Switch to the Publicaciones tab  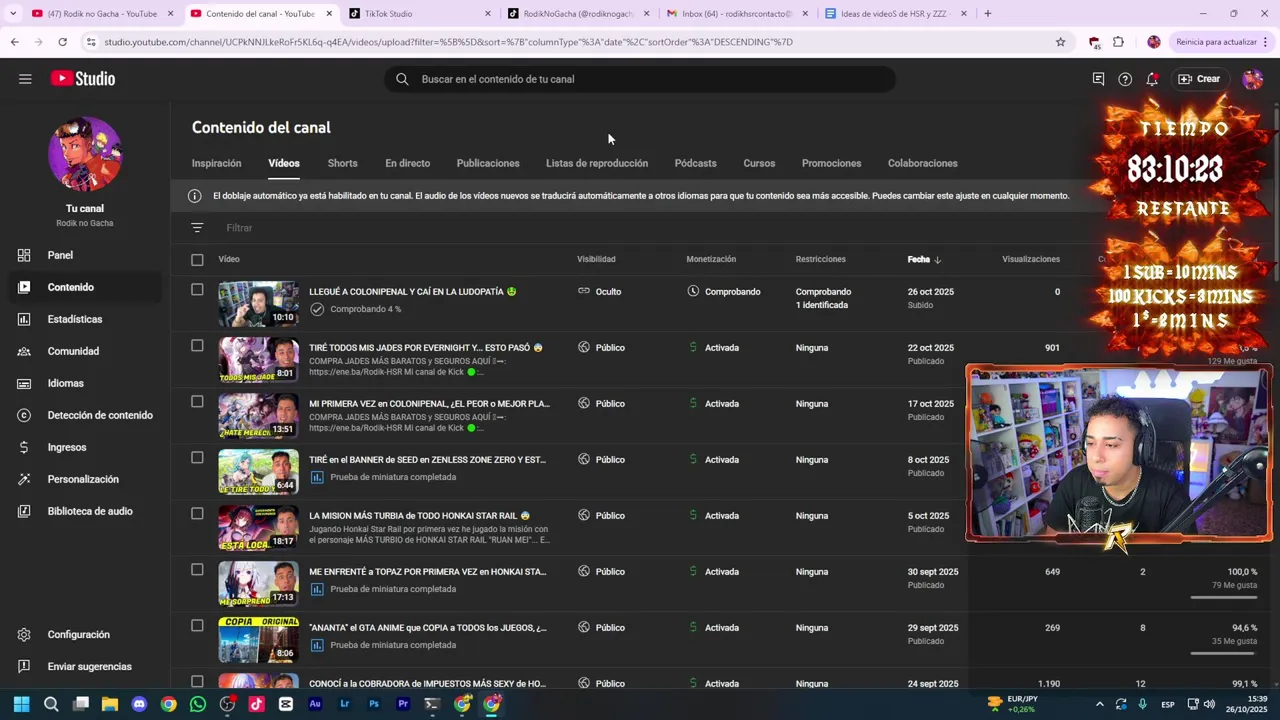coord(488,163)
